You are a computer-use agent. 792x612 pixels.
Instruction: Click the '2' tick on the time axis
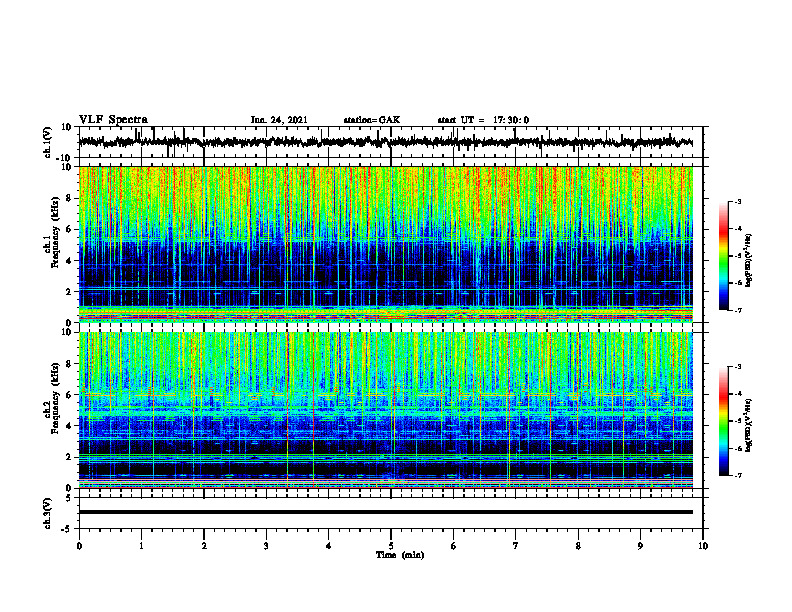(204, 546)
